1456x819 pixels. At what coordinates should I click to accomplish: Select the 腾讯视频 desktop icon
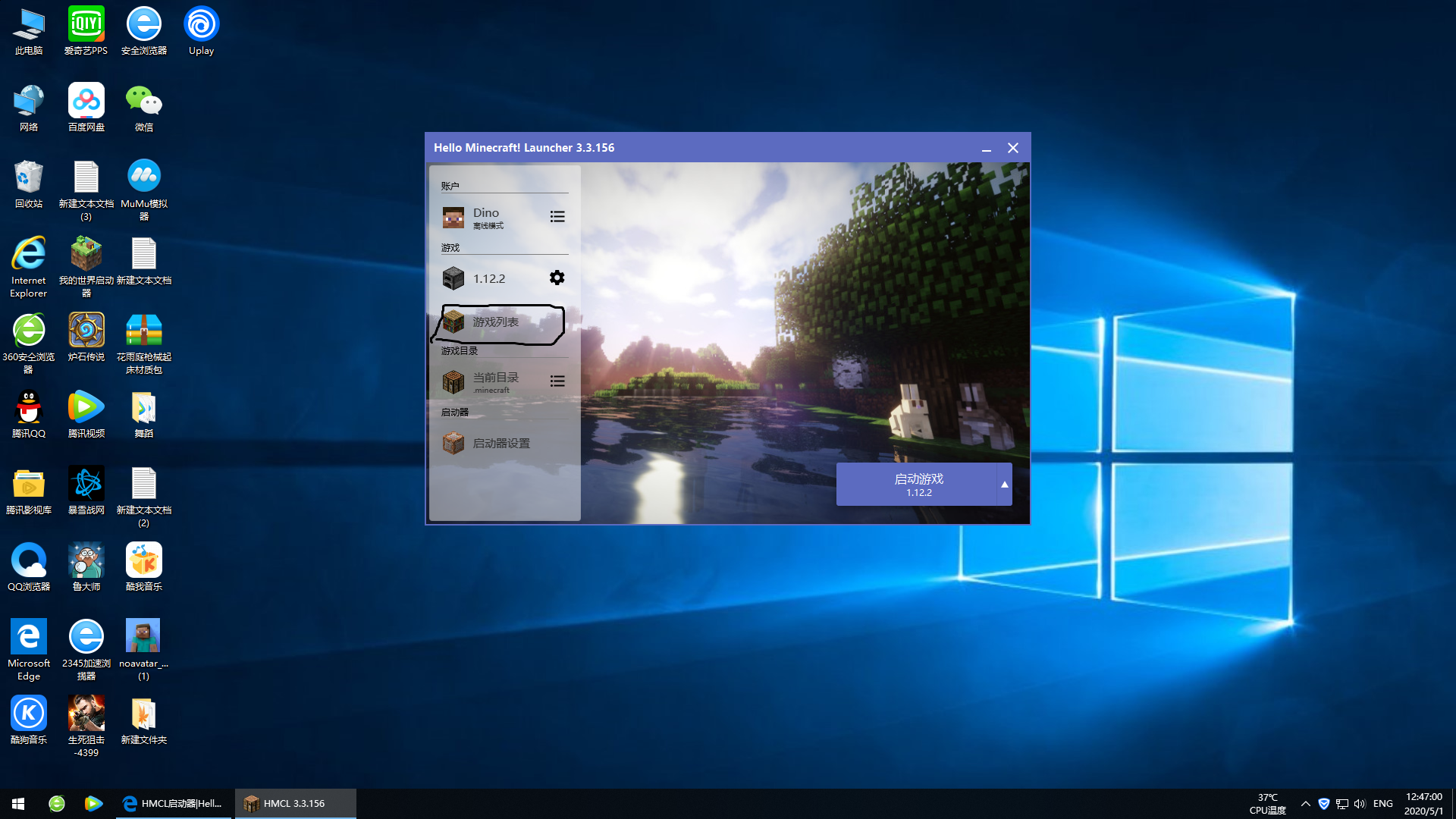(x=86, y=414)
